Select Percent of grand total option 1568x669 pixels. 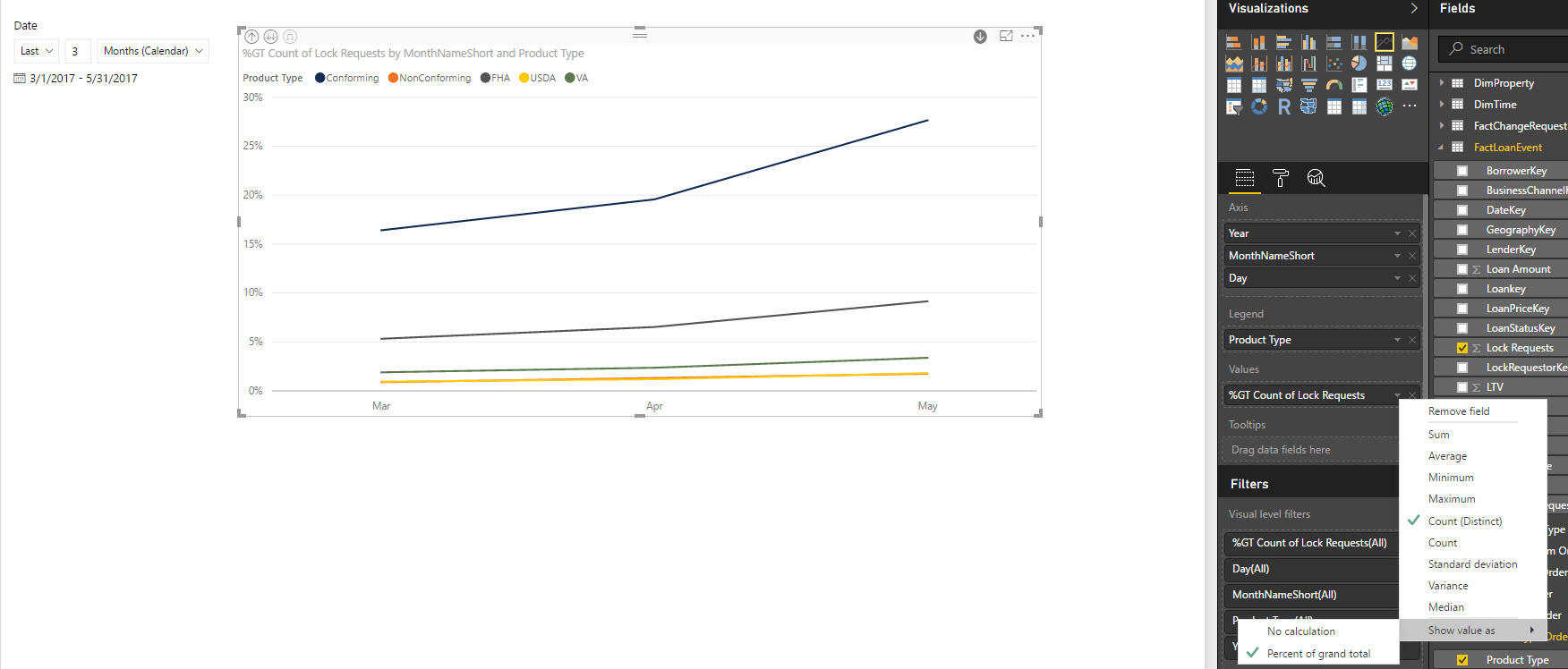pos(1318,654)
